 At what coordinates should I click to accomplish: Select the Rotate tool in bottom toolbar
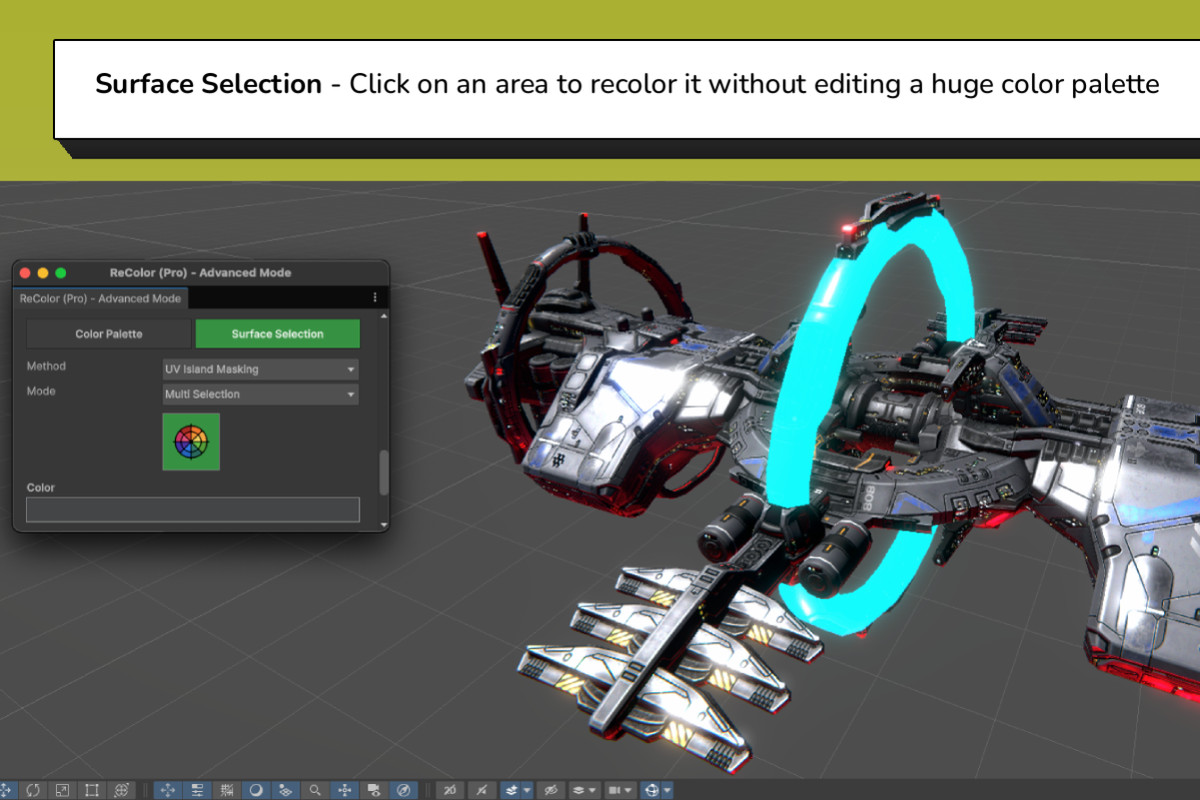[x=34, y=790]
